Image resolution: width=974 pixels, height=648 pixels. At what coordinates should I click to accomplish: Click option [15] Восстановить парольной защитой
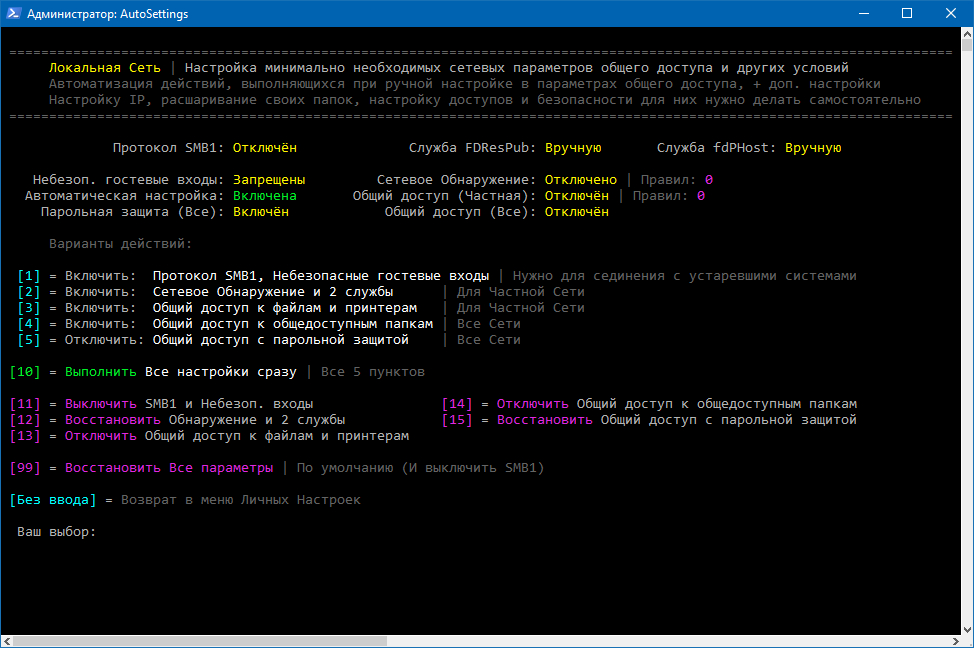[649, 420]
